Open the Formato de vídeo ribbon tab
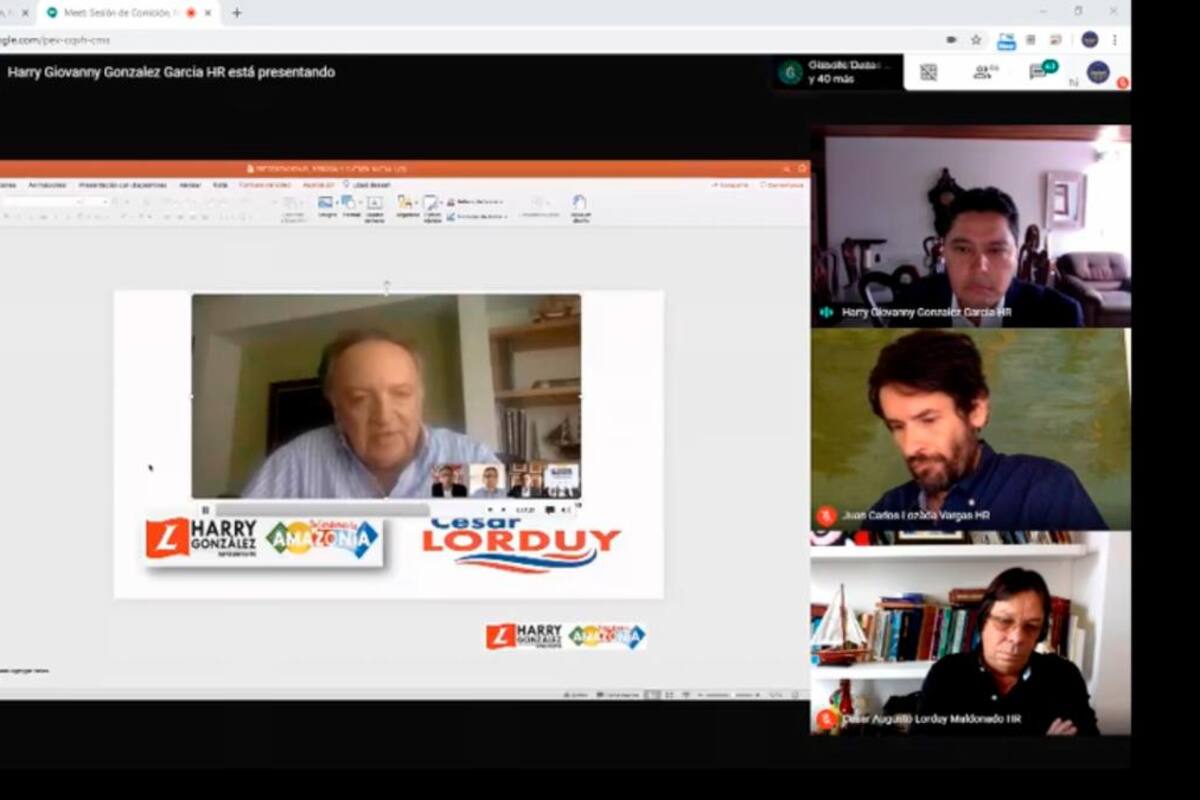This screenshot has width=1200, height=800. (x=265, y=185)
